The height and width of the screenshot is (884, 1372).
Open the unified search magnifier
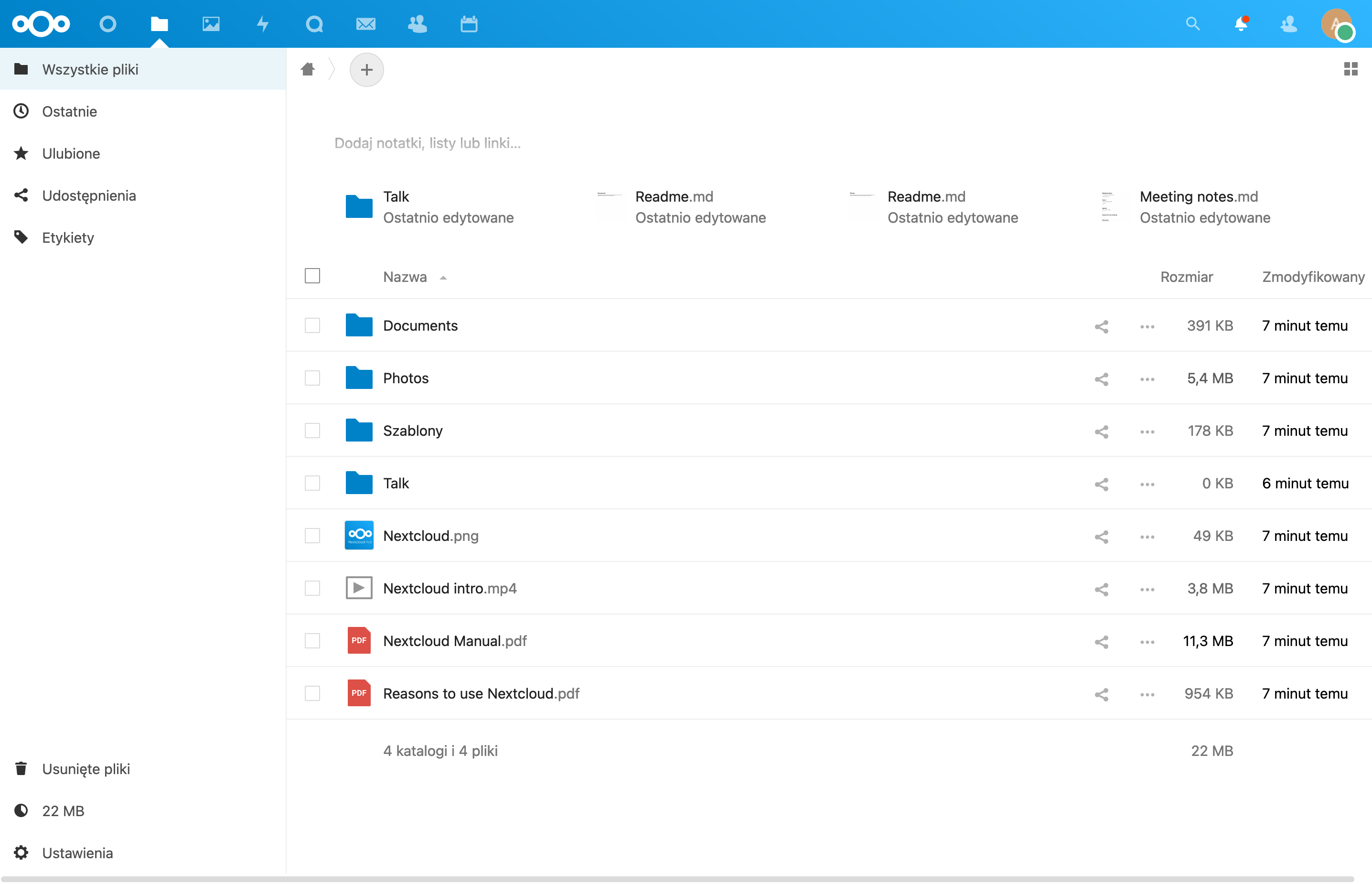(1193, 23)
